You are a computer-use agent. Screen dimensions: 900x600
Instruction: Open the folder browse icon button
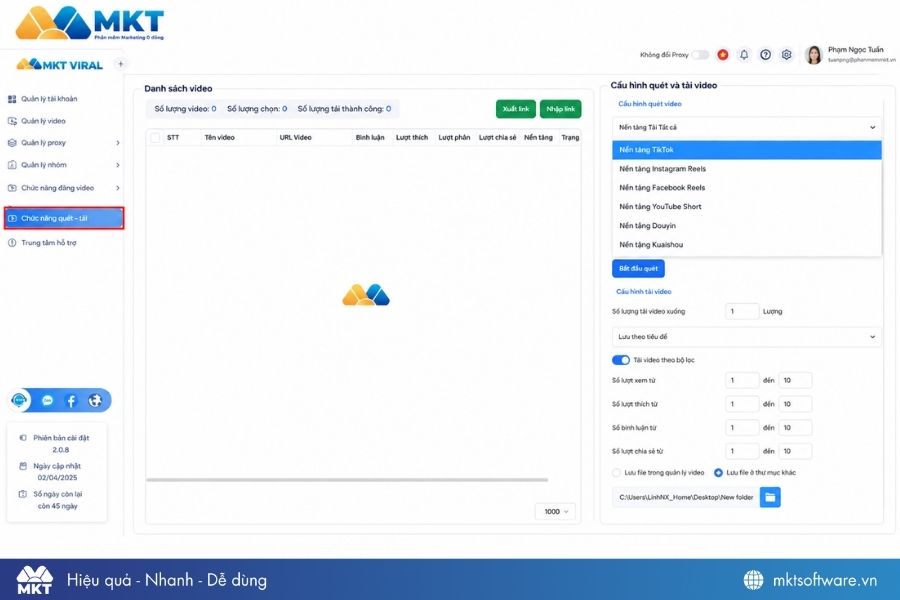(770, 497)
